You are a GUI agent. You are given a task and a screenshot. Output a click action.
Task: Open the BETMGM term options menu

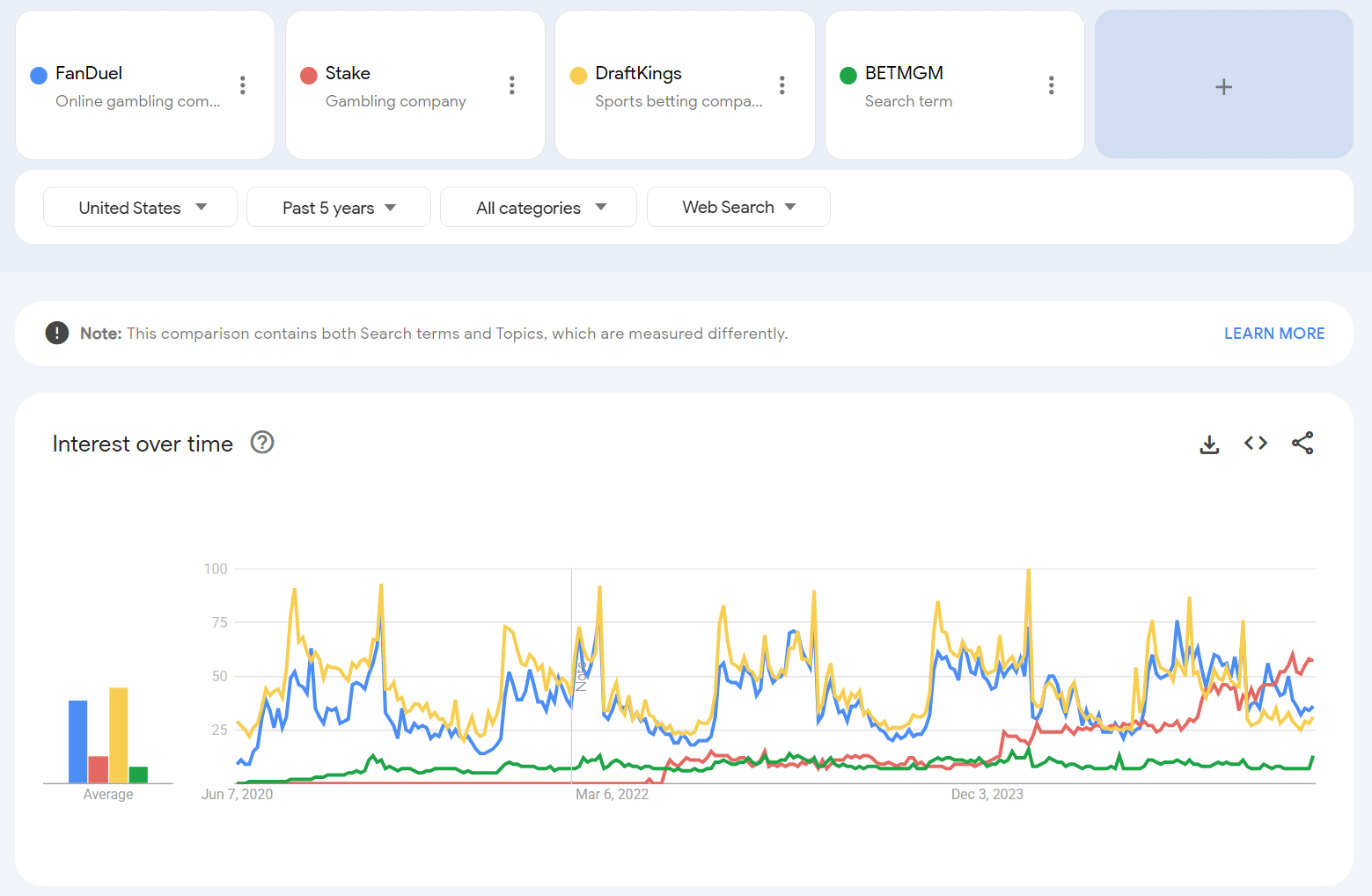[1051, 85]
